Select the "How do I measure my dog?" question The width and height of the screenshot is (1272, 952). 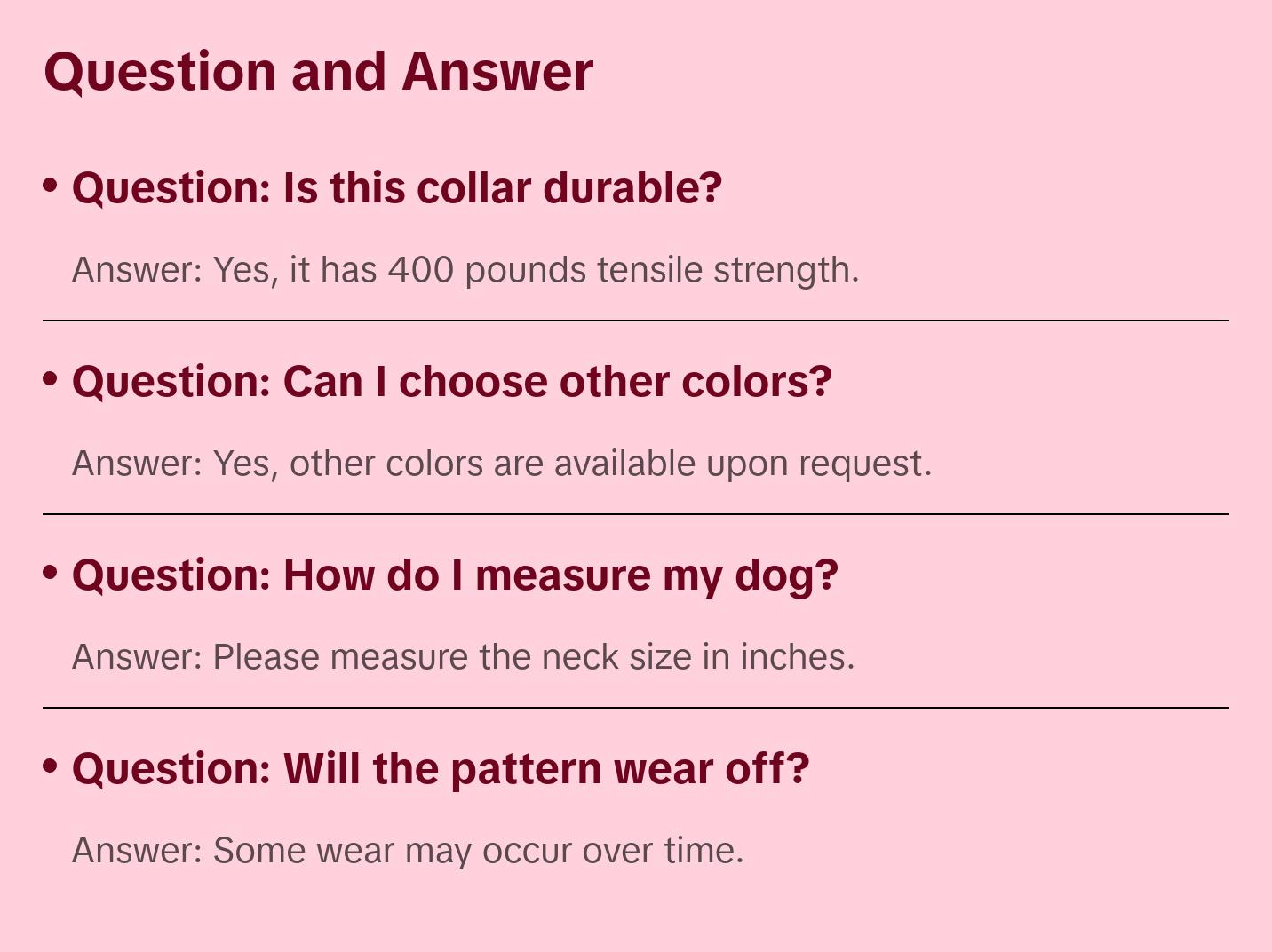pos(455,575)
